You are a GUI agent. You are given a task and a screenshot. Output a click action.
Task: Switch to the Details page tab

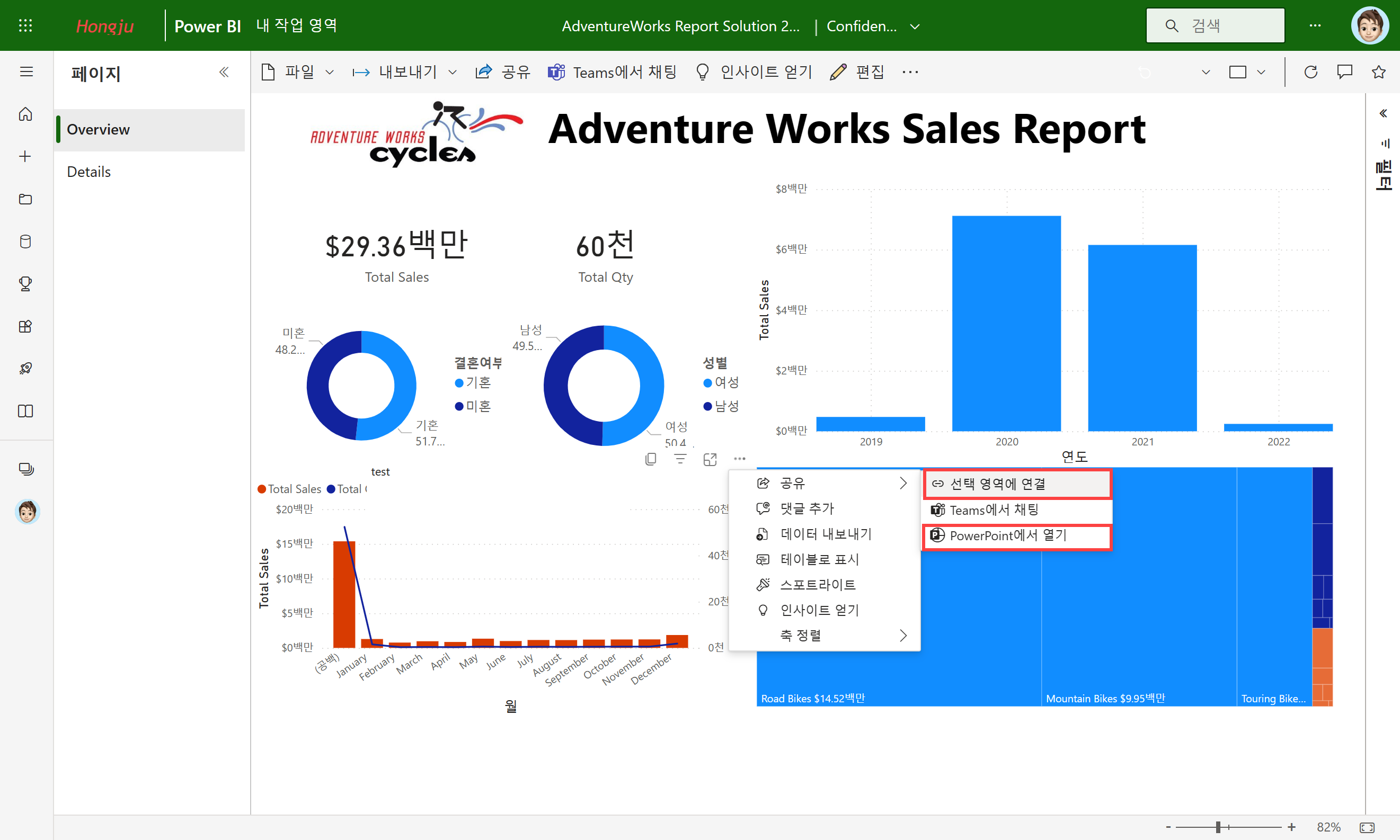pos(89,172)
